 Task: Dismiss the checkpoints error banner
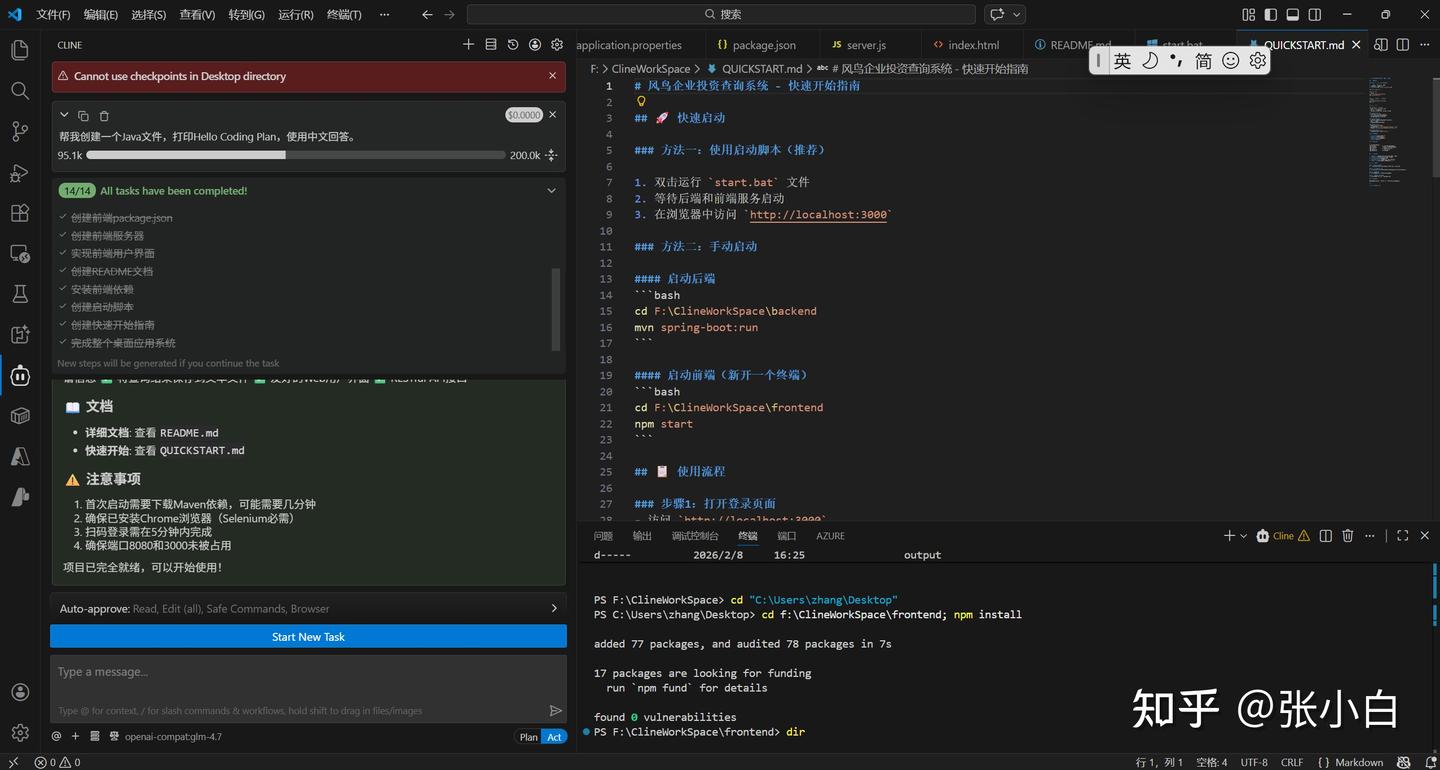(552, 76)
